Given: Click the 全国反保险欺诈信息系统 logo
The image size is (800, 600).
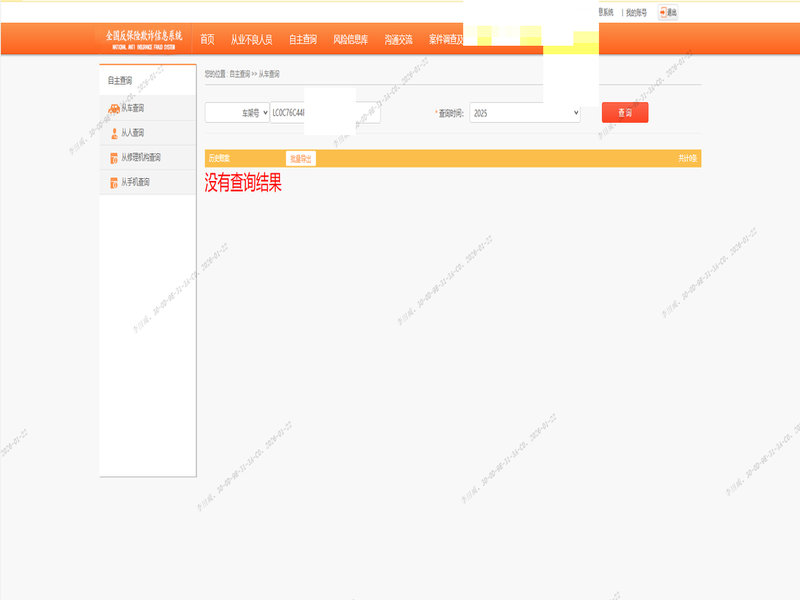Looking at the screenshot, I should click(x=144, y=39).
